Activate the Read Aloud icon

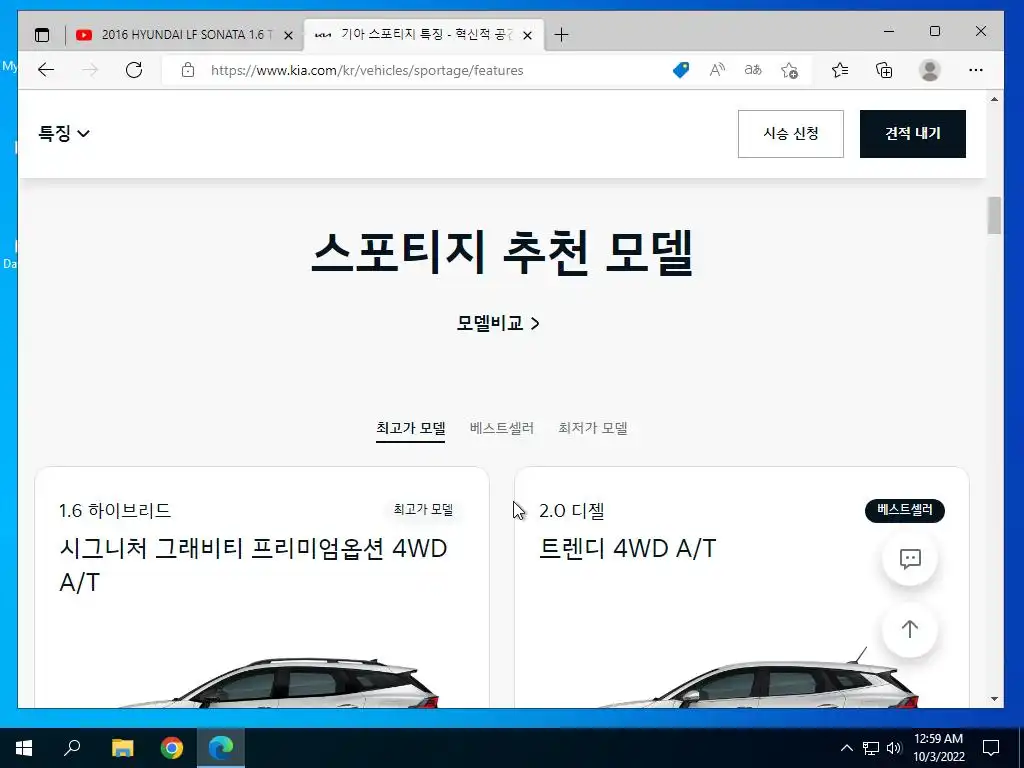[717, 70]
